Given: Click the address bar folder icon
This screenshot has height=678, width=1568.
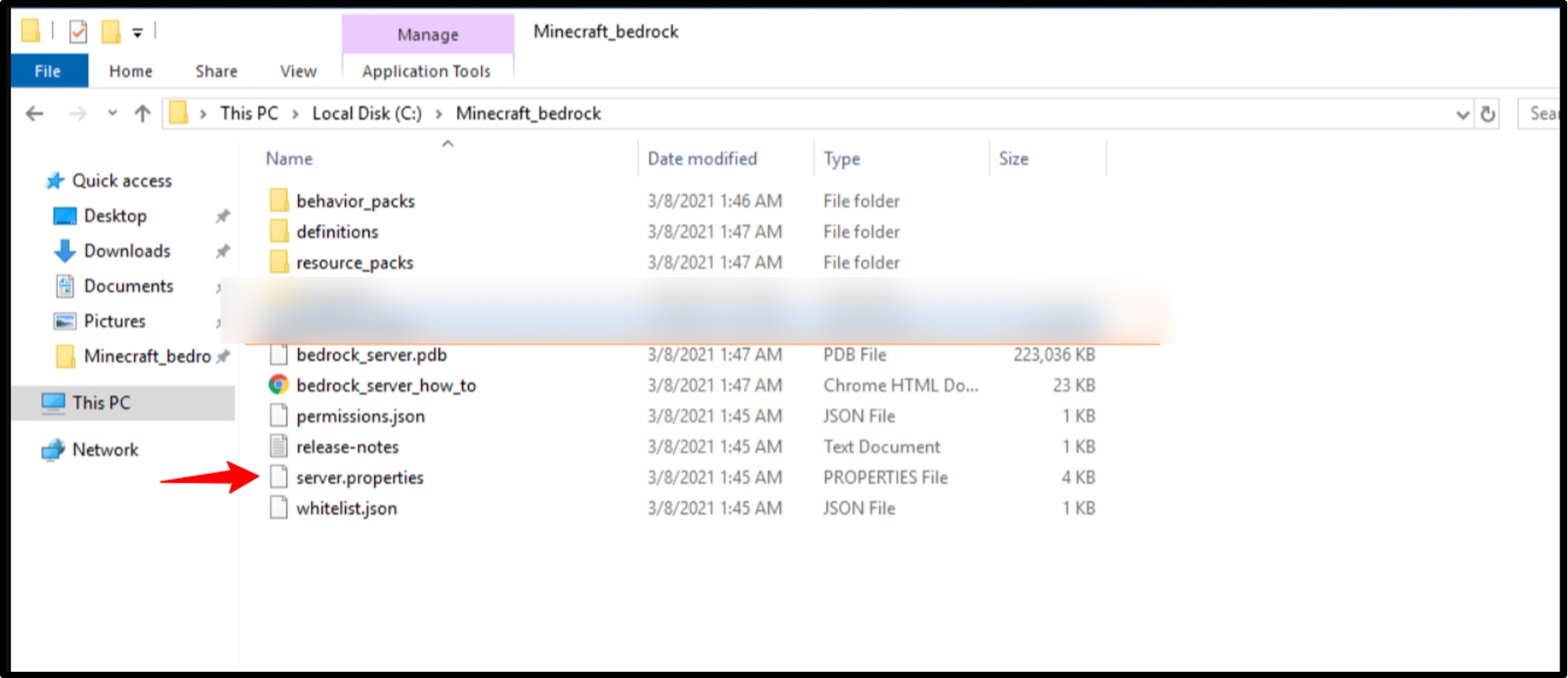Looking at the screenshot, I should coord(179,113).
